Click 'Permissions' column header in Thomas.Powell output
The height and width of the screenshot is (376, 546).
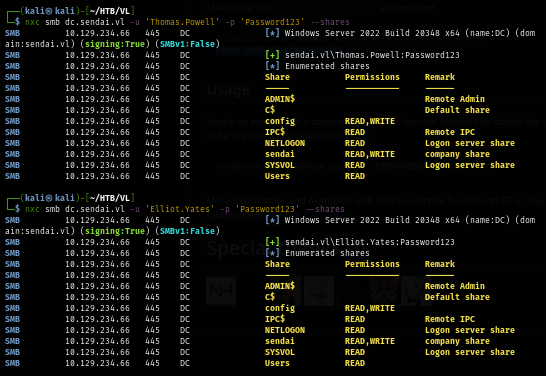[x=372, y=77]
